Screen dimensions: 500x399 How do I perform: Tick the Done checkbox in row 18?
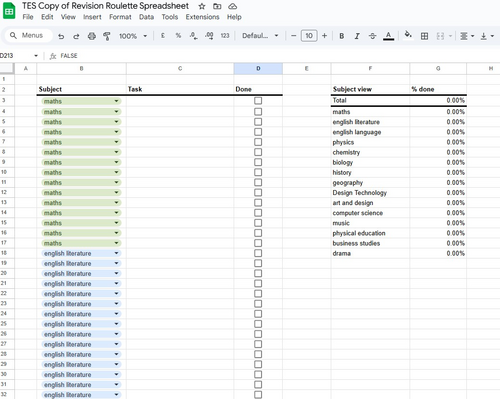click(x=258, y=253)
